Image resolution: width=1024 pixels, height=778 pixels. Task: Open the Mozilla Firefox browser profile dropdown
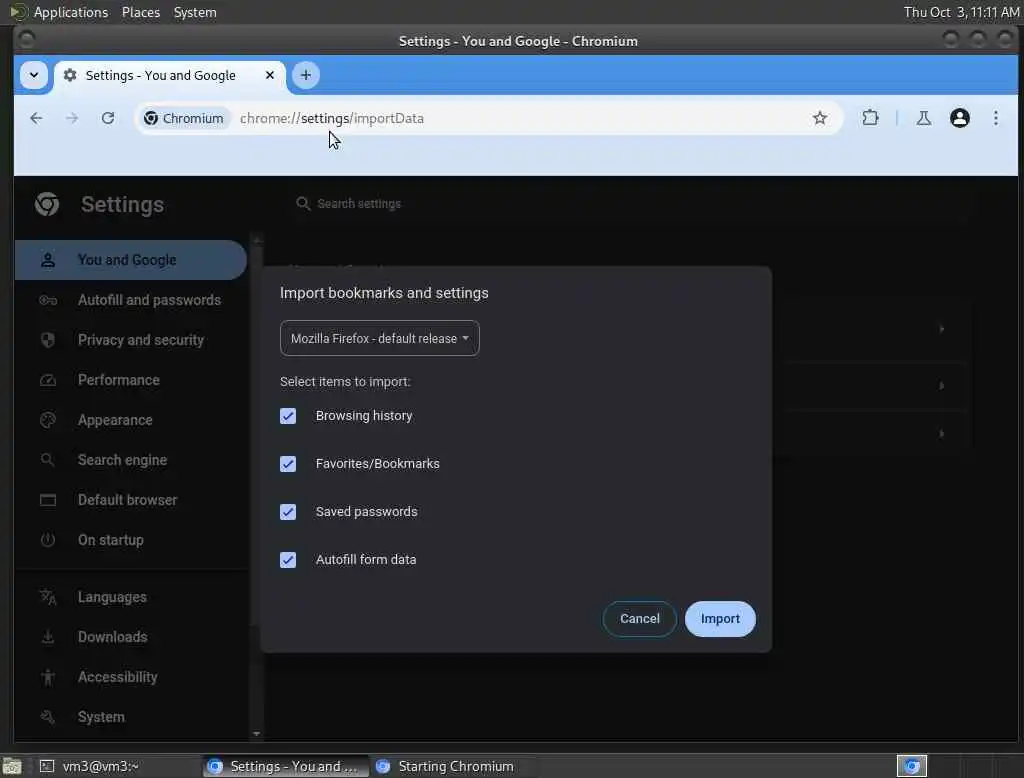tap(379, 338)
